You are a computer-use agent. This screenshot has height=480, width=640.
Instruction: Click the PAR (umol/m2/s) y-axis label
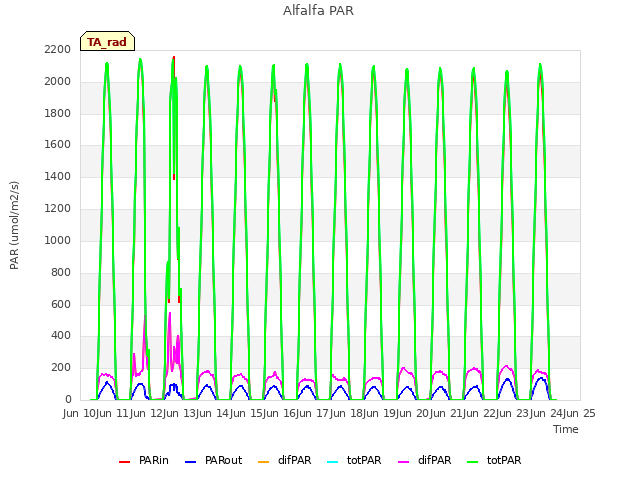pos(14,225)
